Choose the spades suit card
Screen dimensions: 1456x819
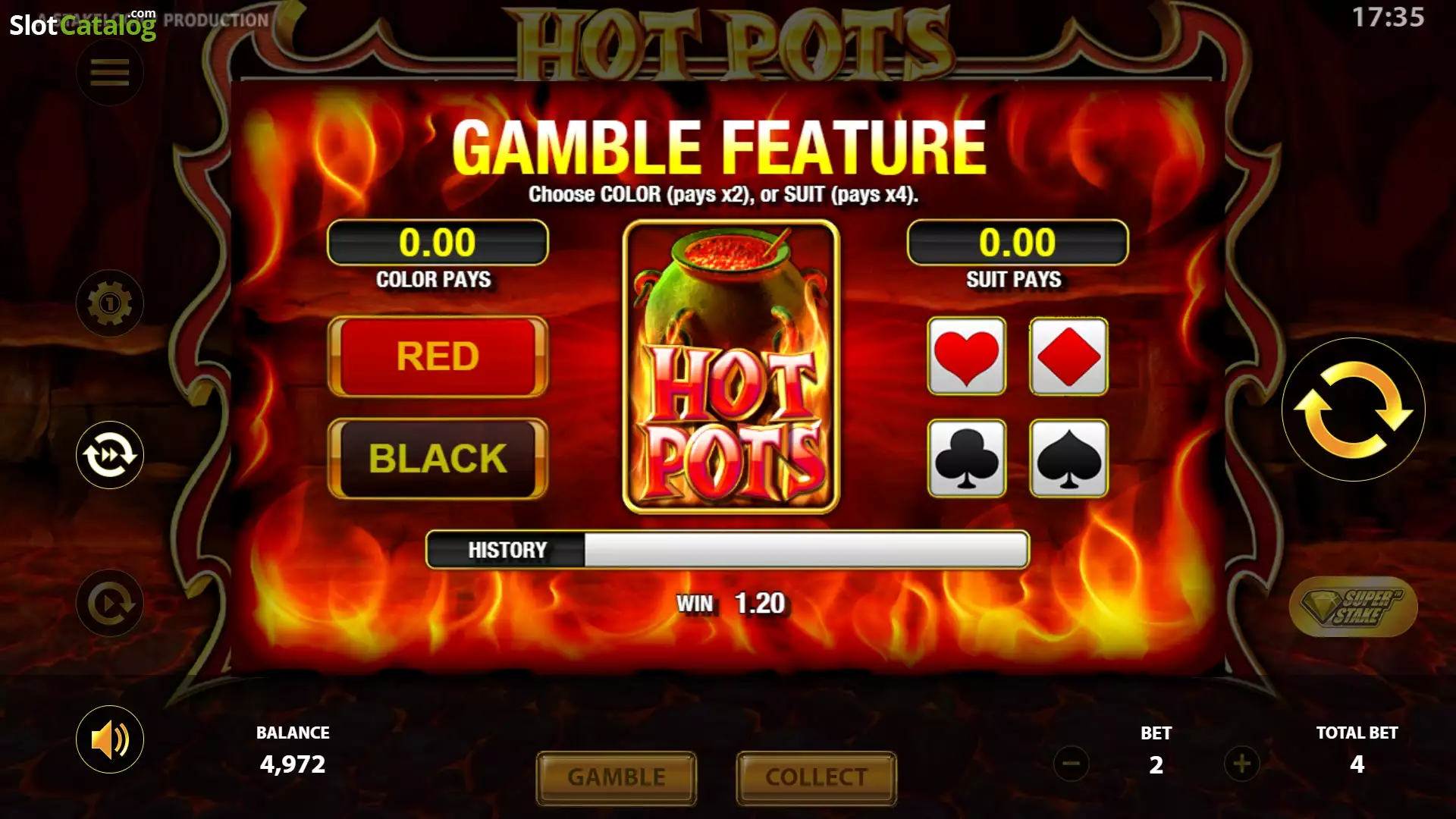pyautogui.click(x=1068, y=458)
